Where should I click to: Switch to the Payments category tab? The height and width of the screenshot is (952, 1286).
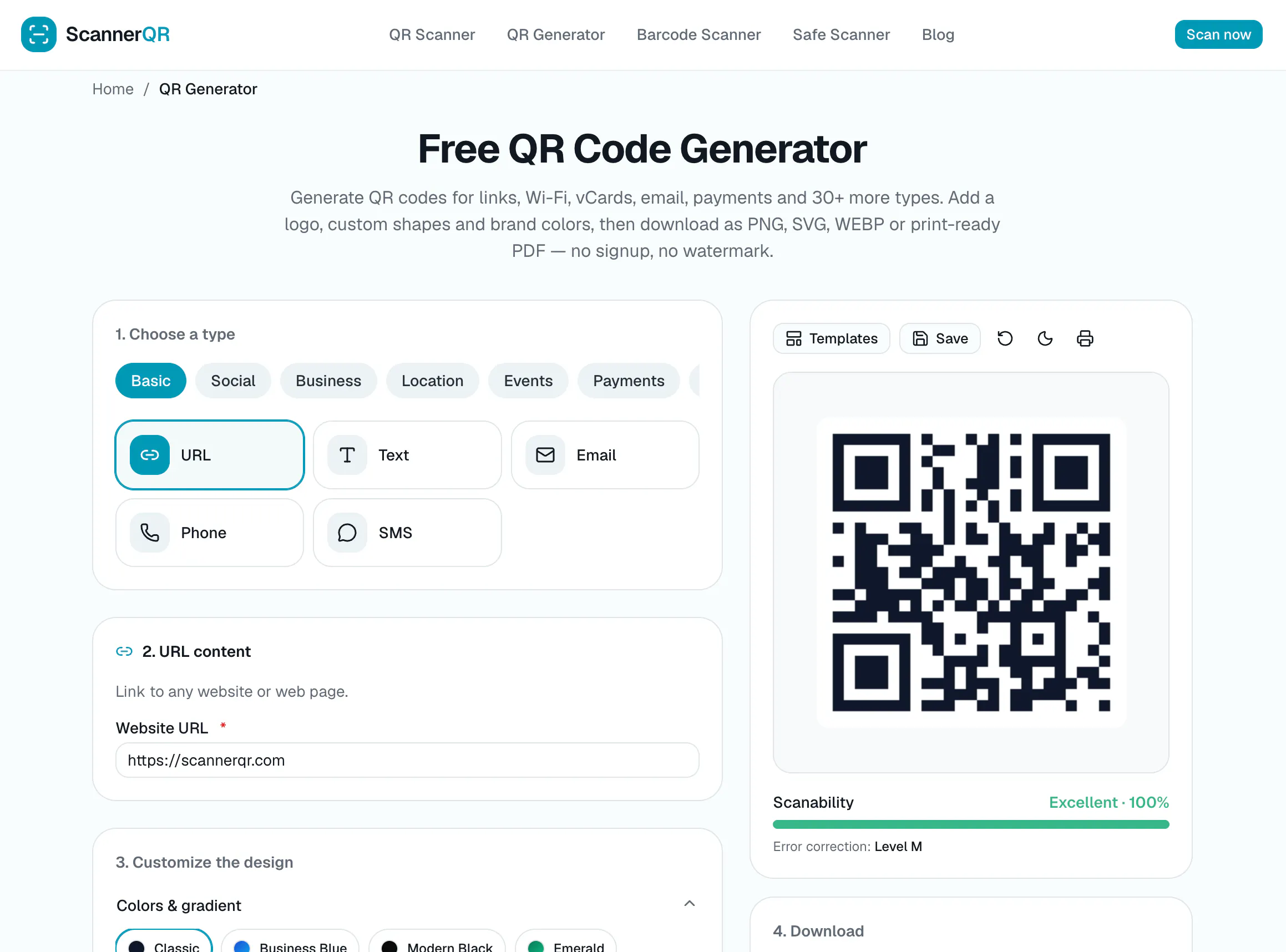629,381
